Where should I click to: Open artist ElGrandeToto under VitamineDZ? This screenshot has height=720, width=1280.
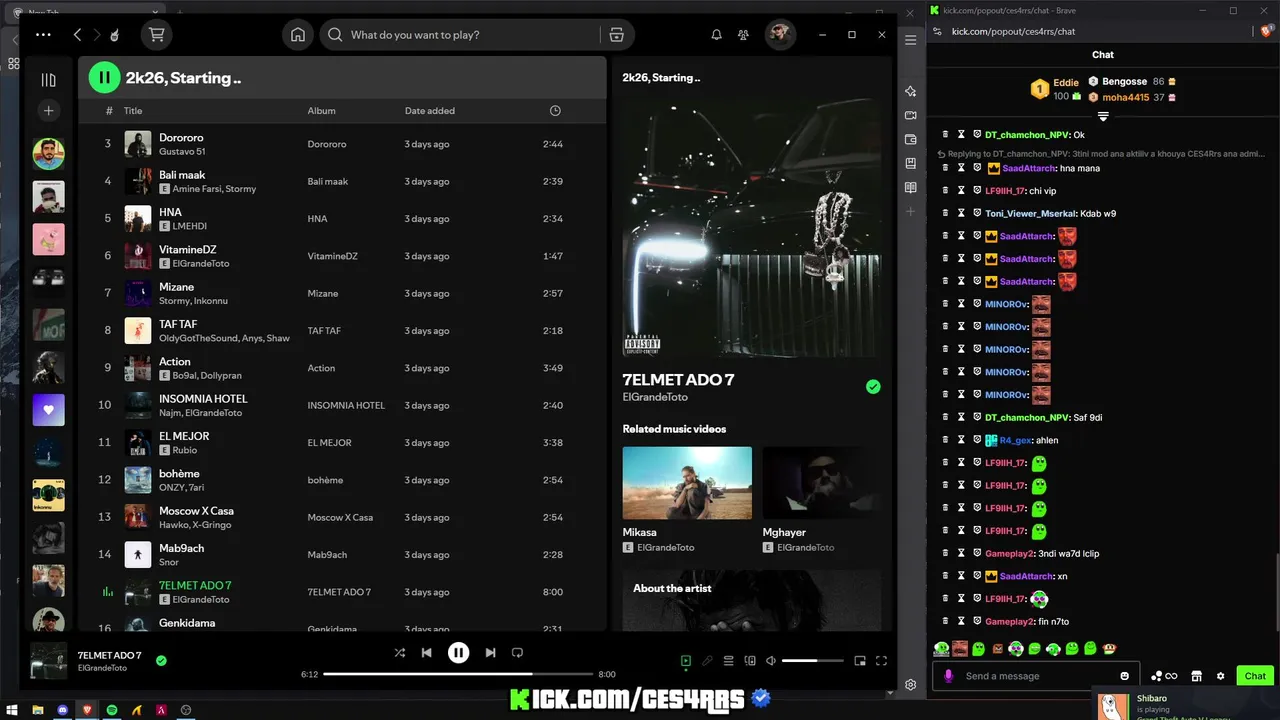[201, 264]
